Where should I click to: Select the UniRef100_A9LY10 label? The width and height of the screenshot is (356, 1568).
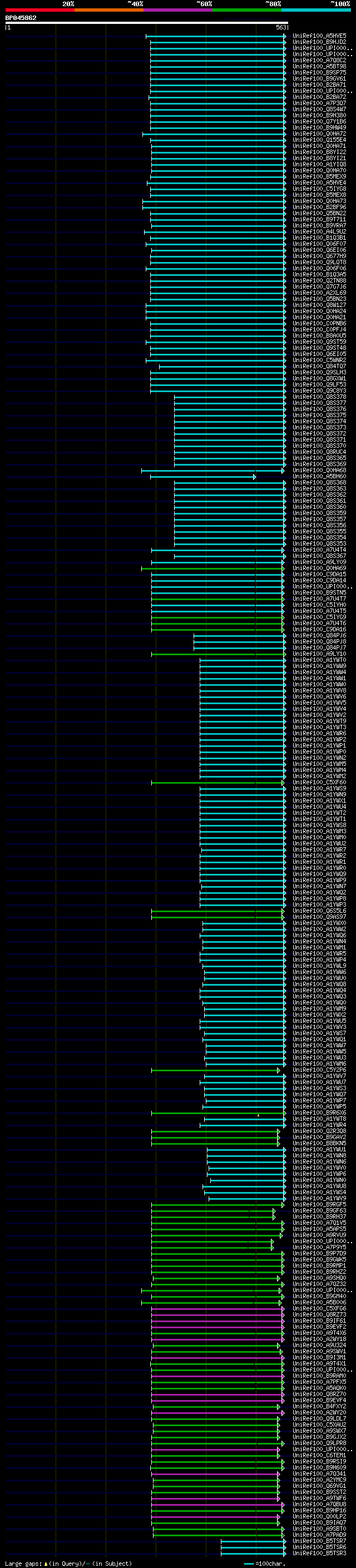click(319, 654)
